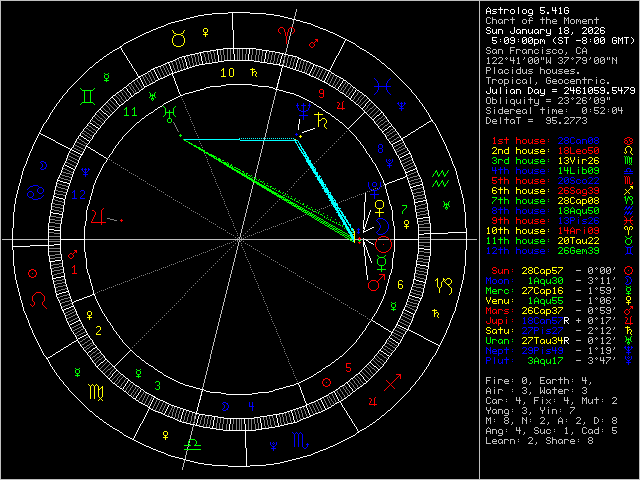Click the 'Astrolog 5.41G' title text
640x480 pixels.
click(527, 11)
